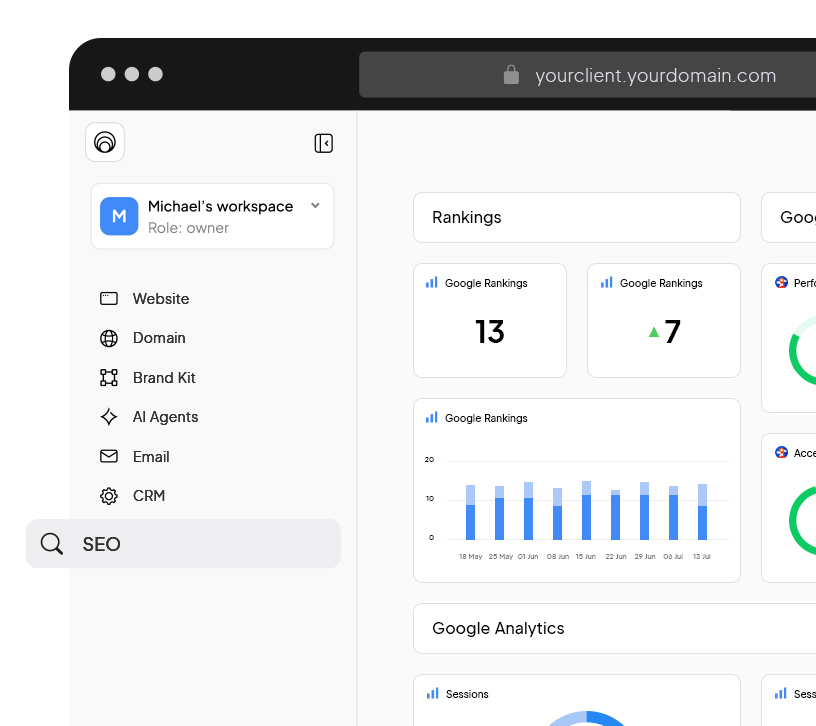This screenshot has height=726, width=816.
Task: Click the blue M workspace avatar
Action: [119, 216]
